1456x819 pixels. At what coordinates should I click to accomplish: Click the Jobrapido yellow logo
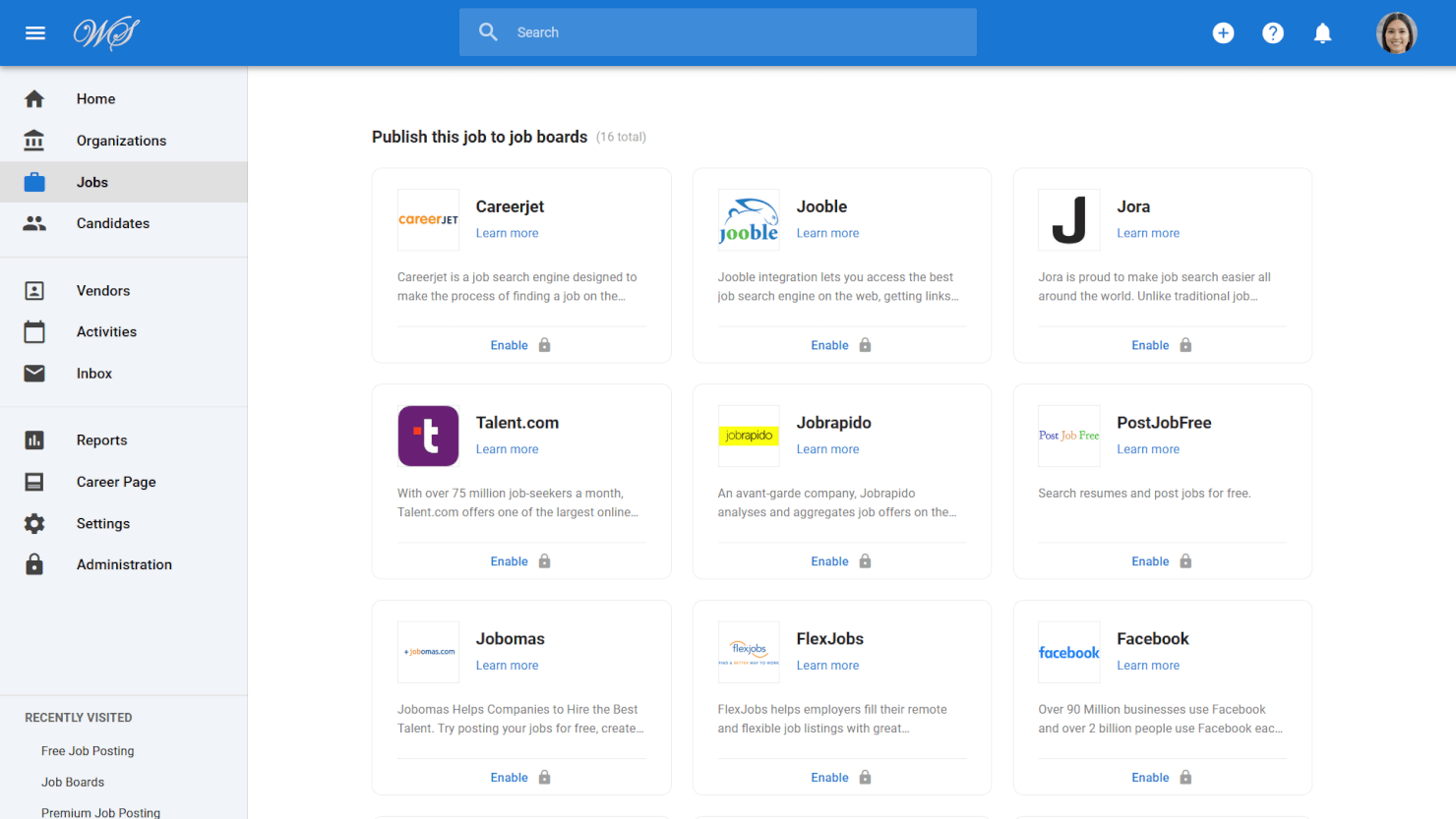[x=749, y=436]
